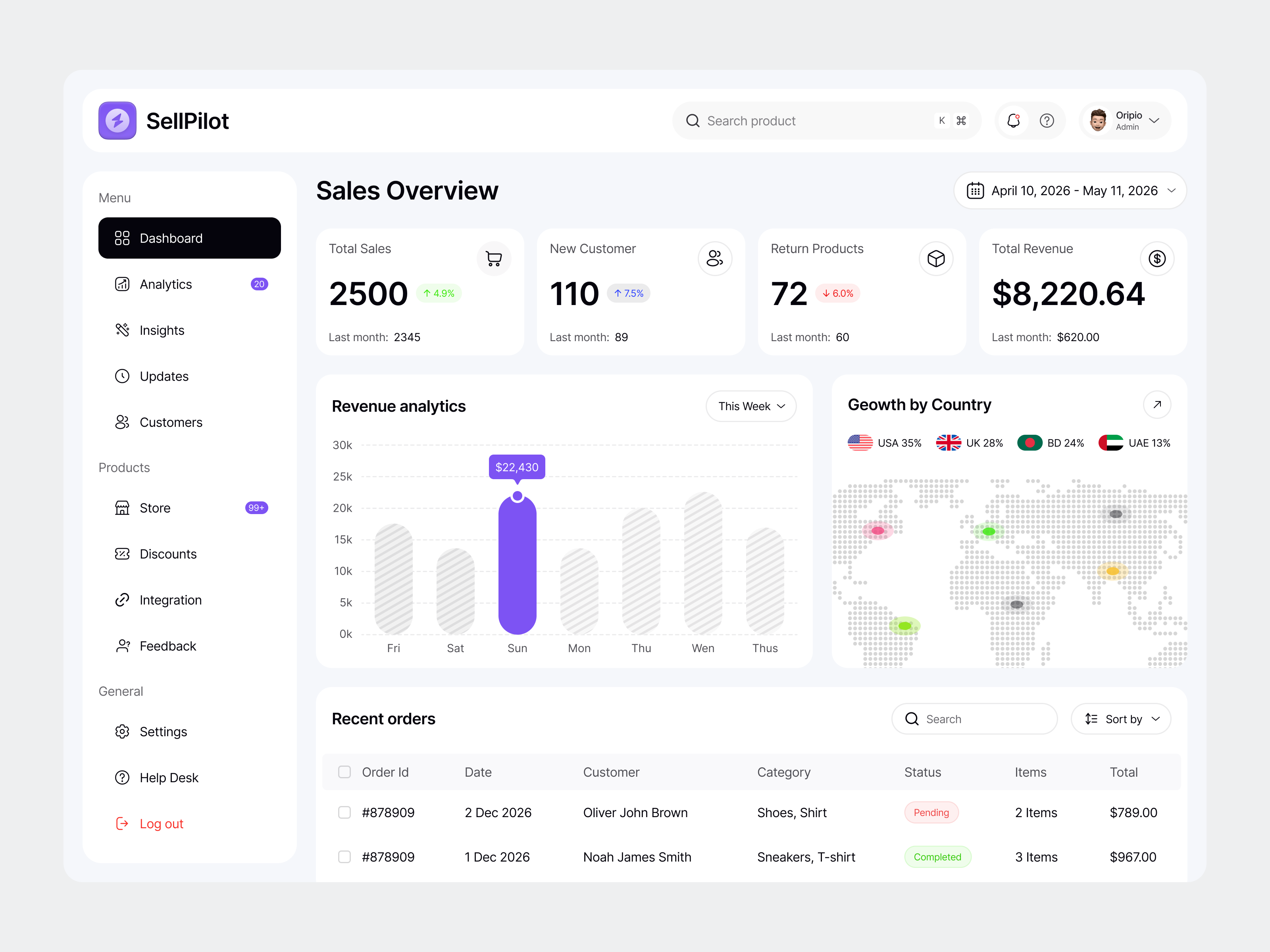Open the This Week dropdown on Revenue analytics

(x=750, y=406)
